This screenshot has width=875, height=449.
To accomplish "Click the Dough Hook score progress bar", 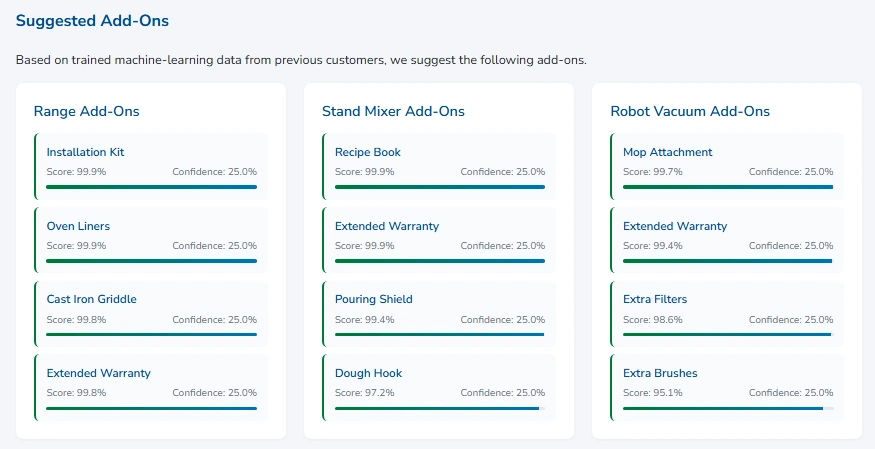I will (x=439, y=408).
